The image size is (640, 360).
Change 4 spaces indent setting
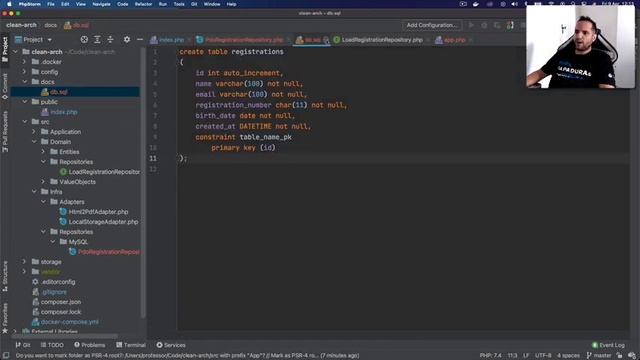(568, 356)
